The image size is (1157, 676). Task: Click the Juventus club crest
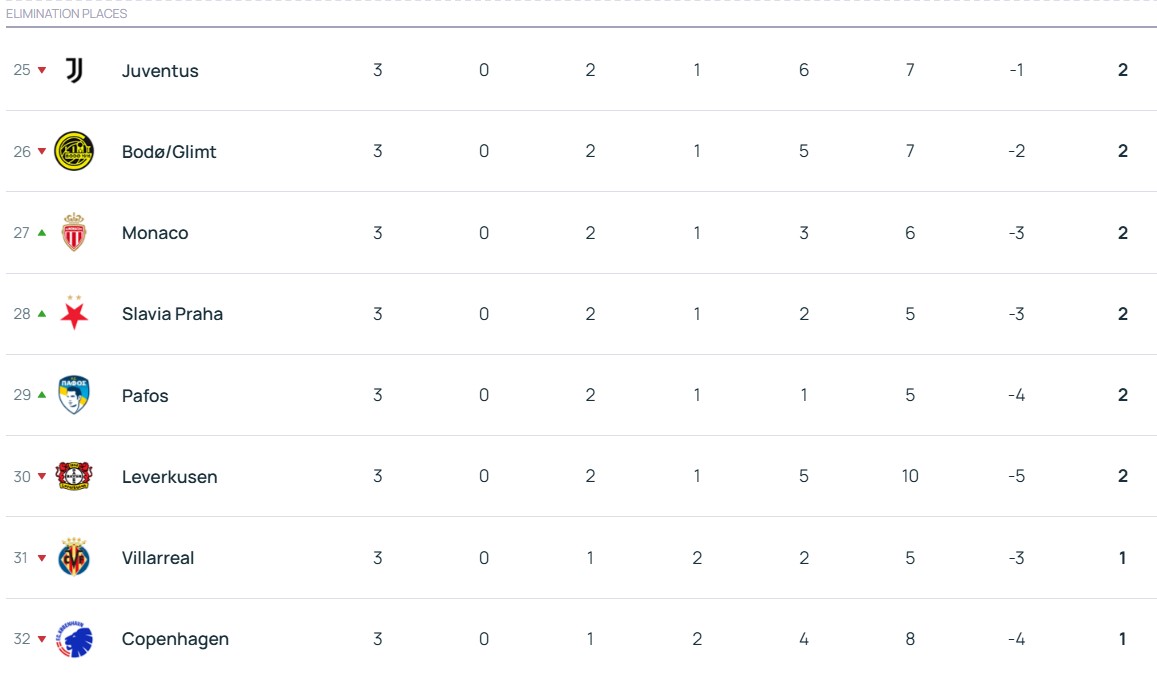(x=74, y=70)
